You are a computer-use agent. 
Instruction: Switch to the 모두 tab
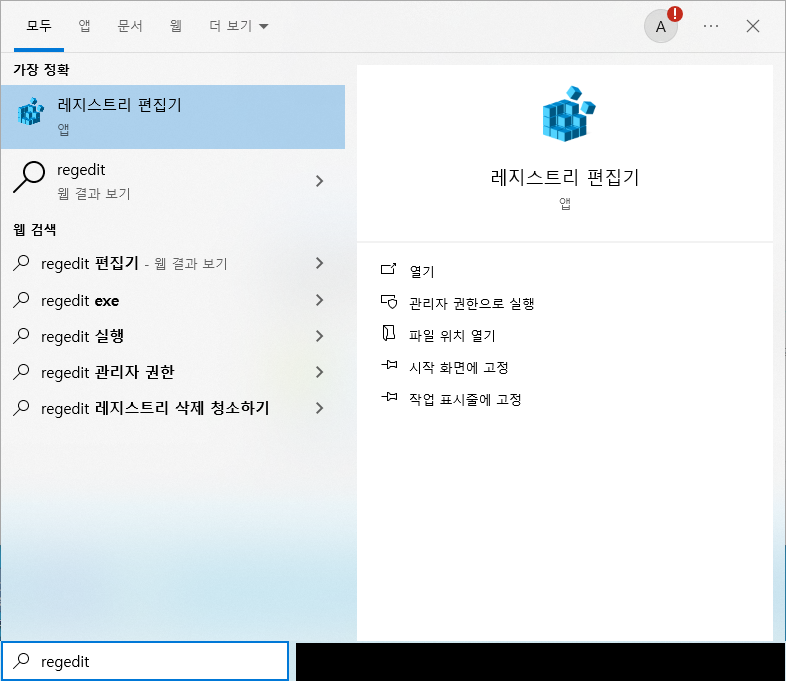tap(39, 26)
